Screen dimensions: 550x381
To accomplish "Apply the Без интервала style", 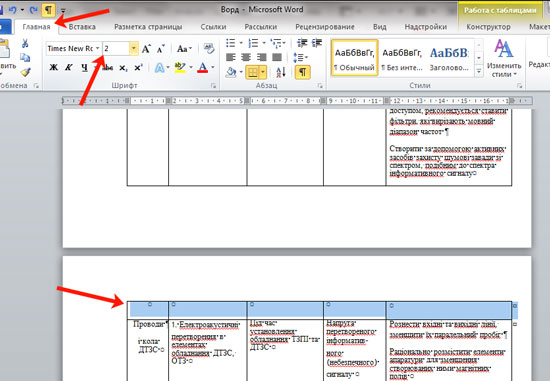I will 402,58.
